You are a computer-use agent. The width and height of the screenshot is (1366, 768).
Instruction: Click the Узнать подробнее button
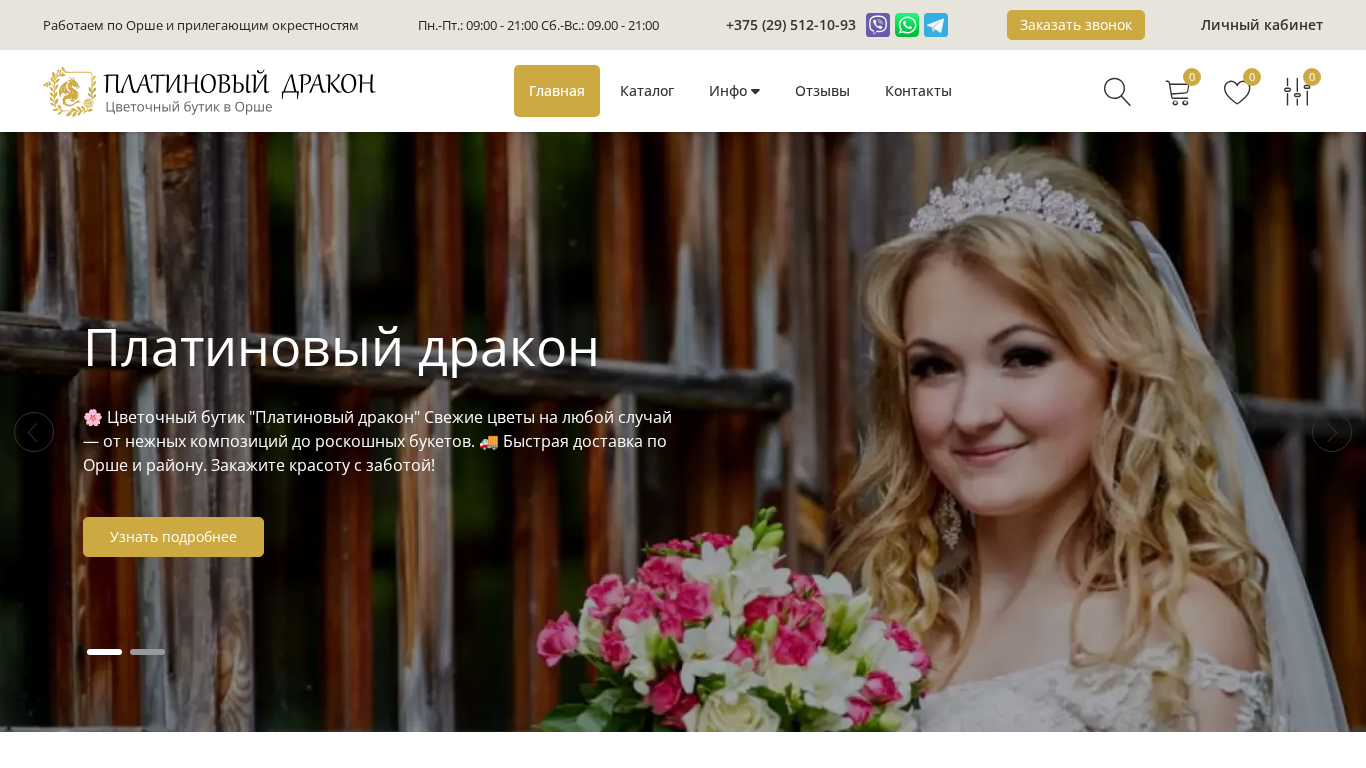tap(173, 537)
